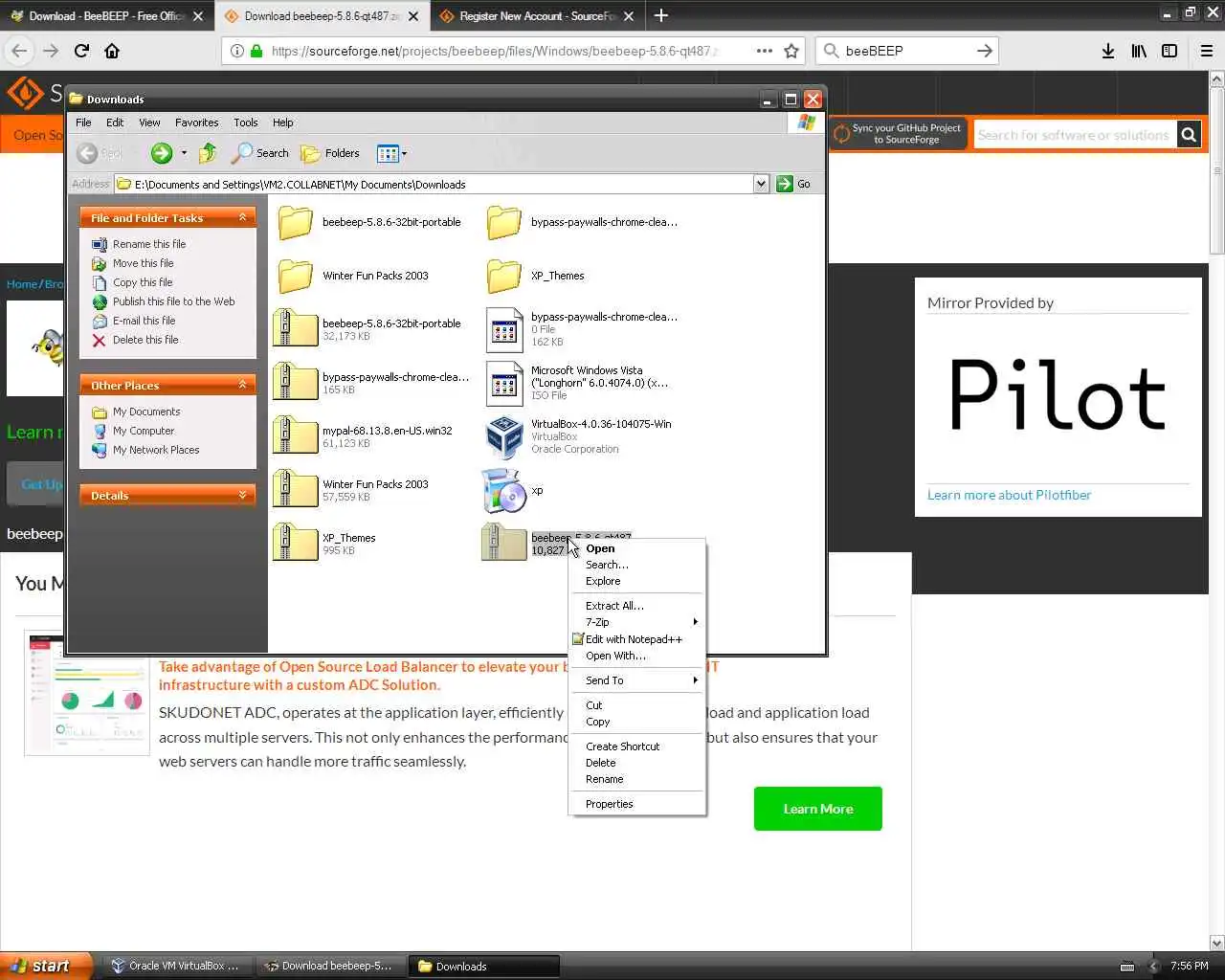Open Firefox downloads arrow icon

tap(1107, 51)
